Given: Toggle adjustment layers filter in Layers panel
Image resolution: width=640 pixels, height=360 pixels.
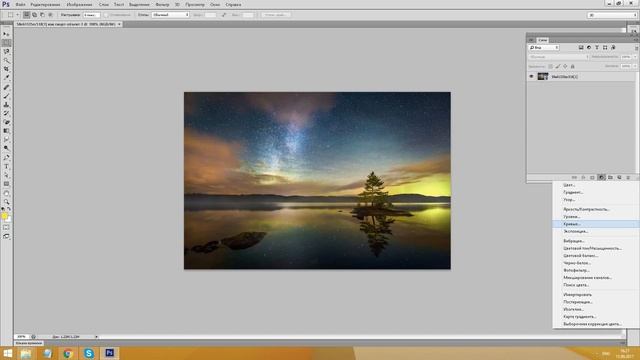Looking at the screenshot, I should pos(589,48).
